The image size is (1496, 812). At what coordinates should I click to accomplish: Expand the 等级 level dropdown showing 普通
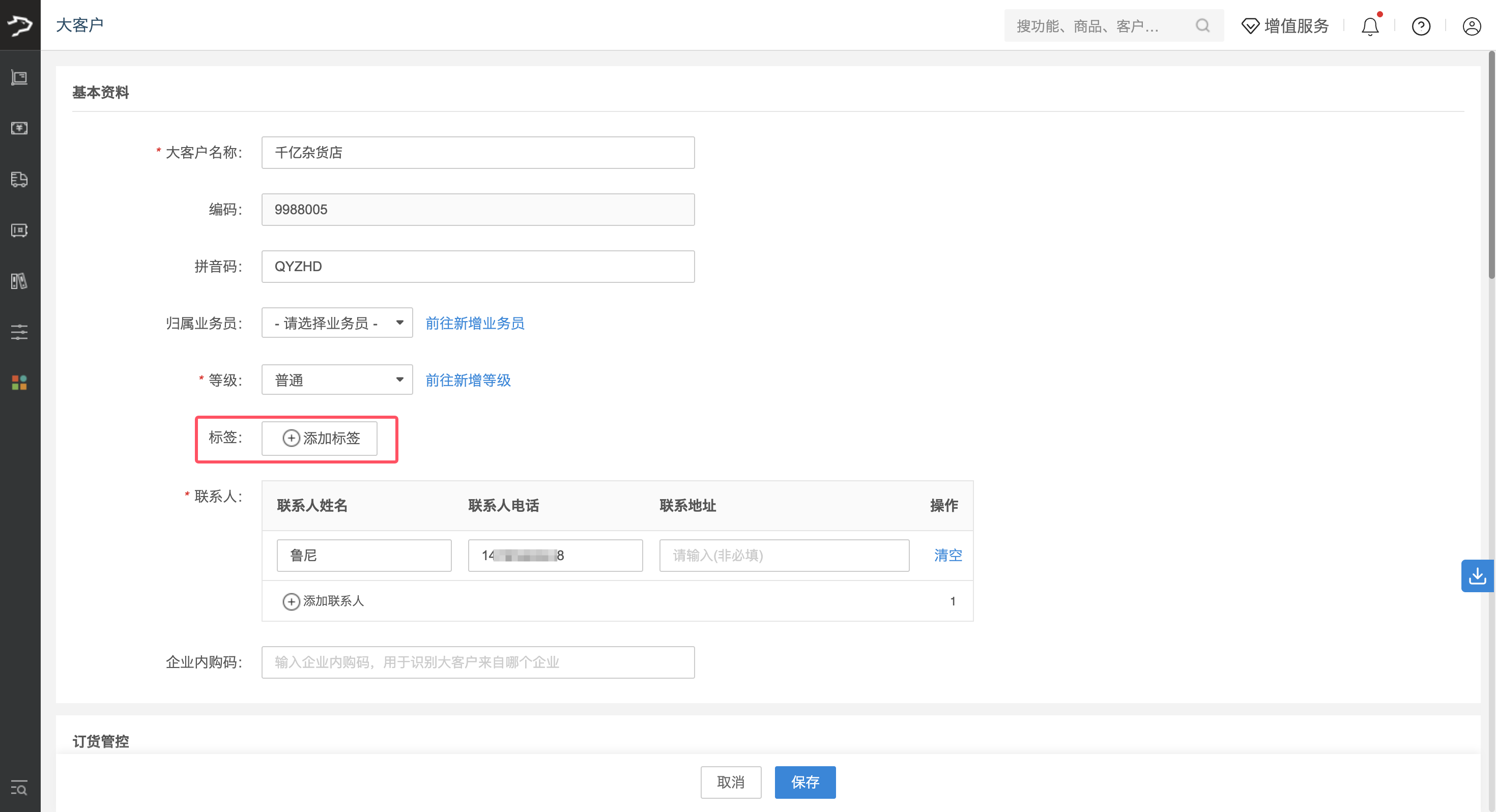tap(337, 379)
